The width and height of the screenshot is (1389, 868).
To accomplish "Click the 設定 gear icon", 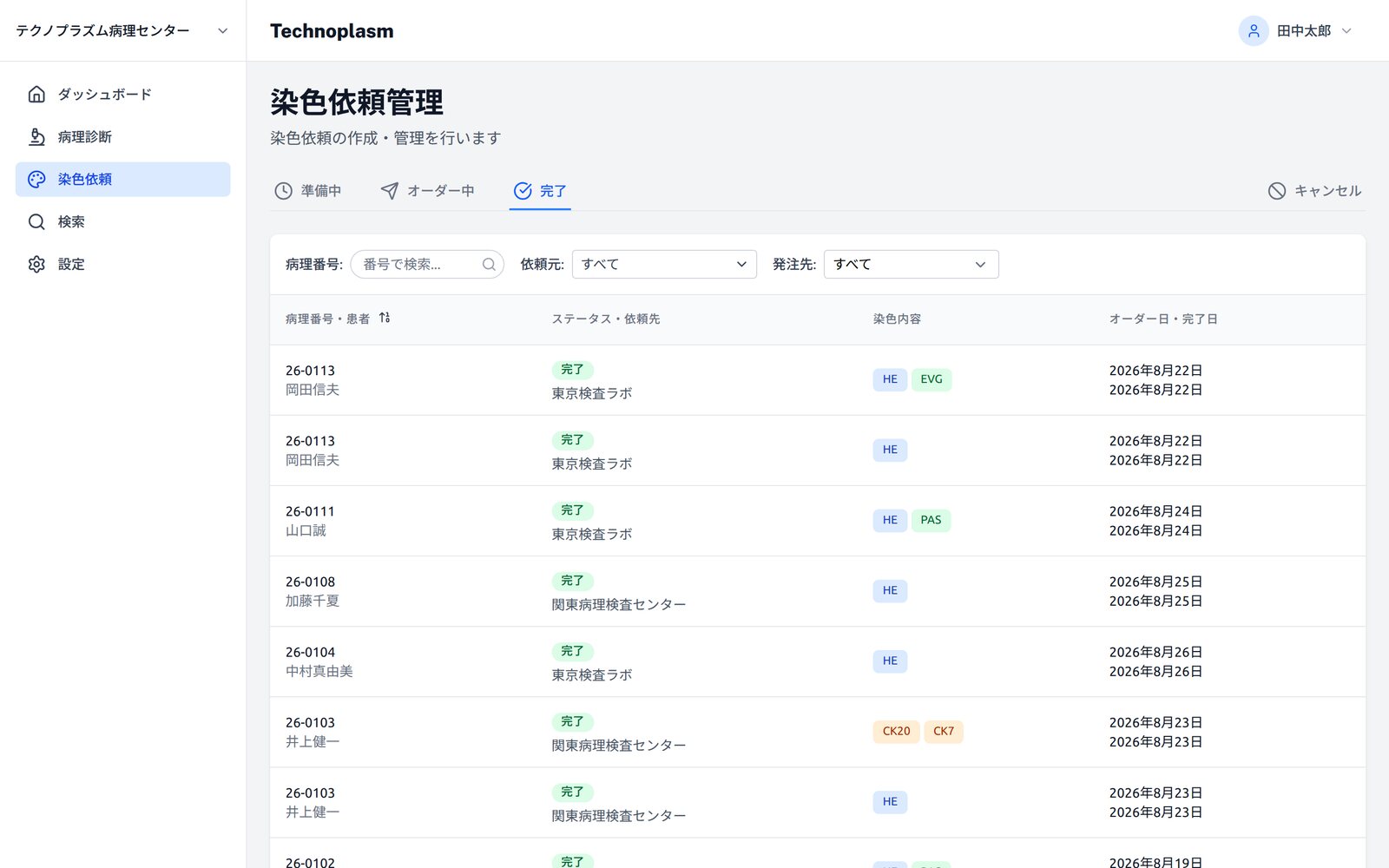I will point(36,264).
